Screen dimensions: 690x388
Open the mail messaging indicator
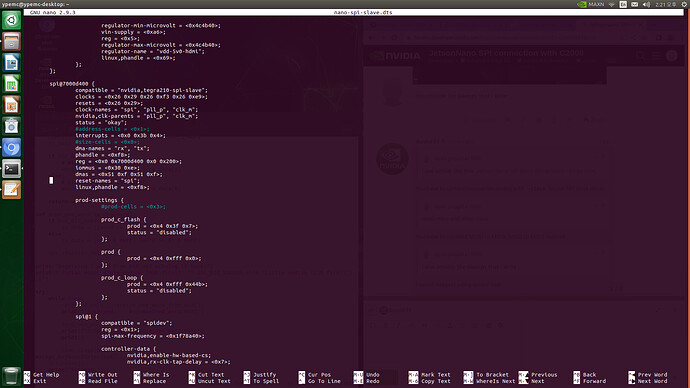click(635, 4)
